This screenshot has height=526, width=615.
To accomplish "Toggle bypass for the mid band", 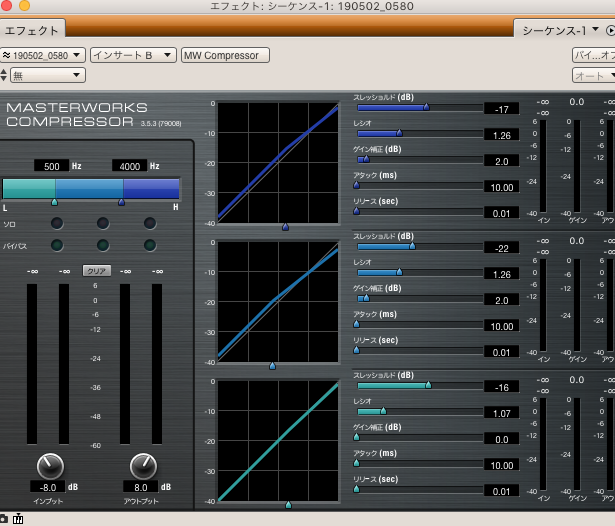I will pos(103,245).
